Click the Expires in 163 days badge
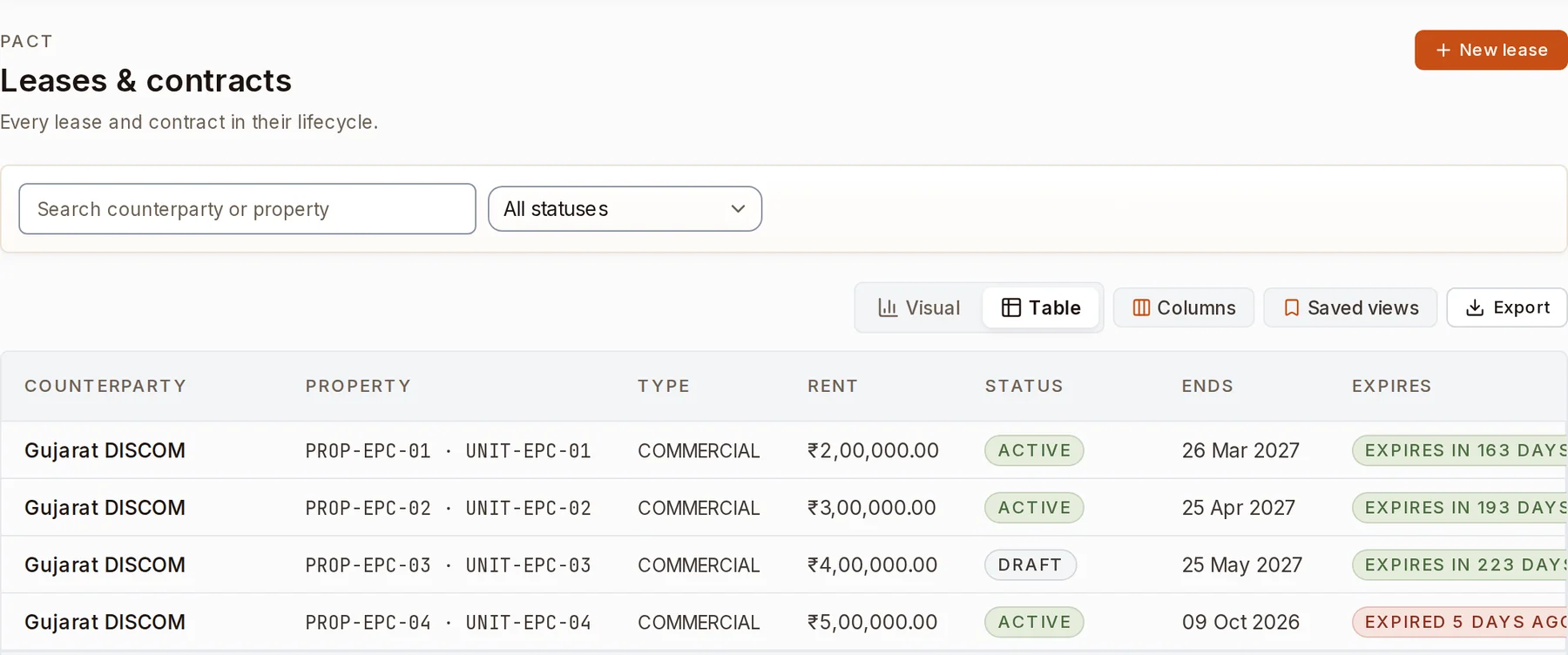Screen dimensions: 1568x655 point(1460,450)
